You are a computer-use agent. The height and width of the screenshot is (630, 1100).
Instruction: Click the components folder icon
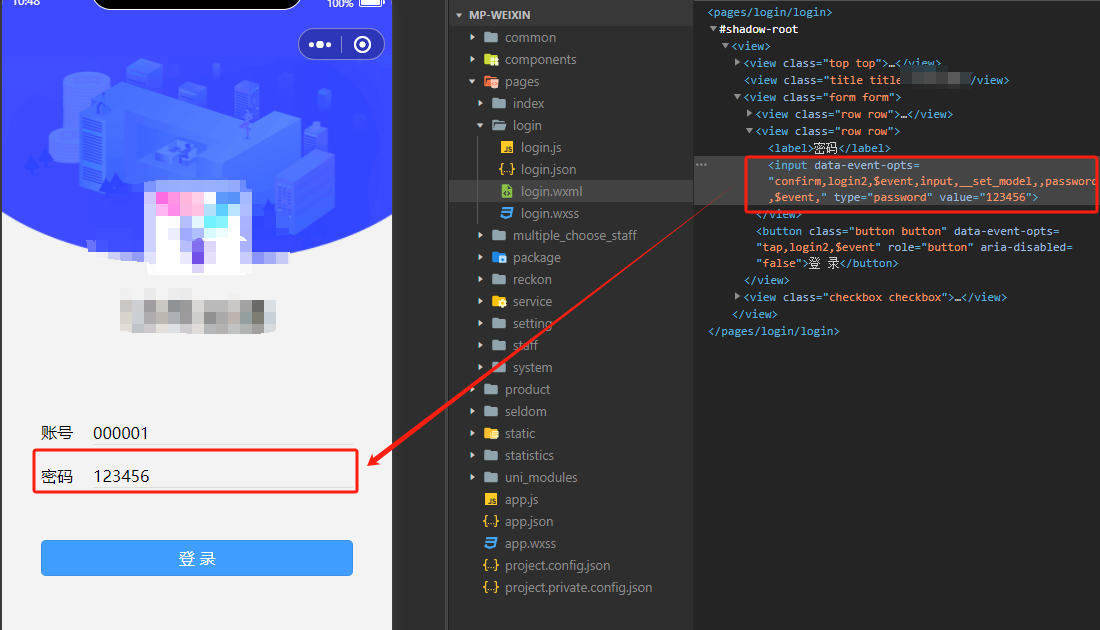491,60
